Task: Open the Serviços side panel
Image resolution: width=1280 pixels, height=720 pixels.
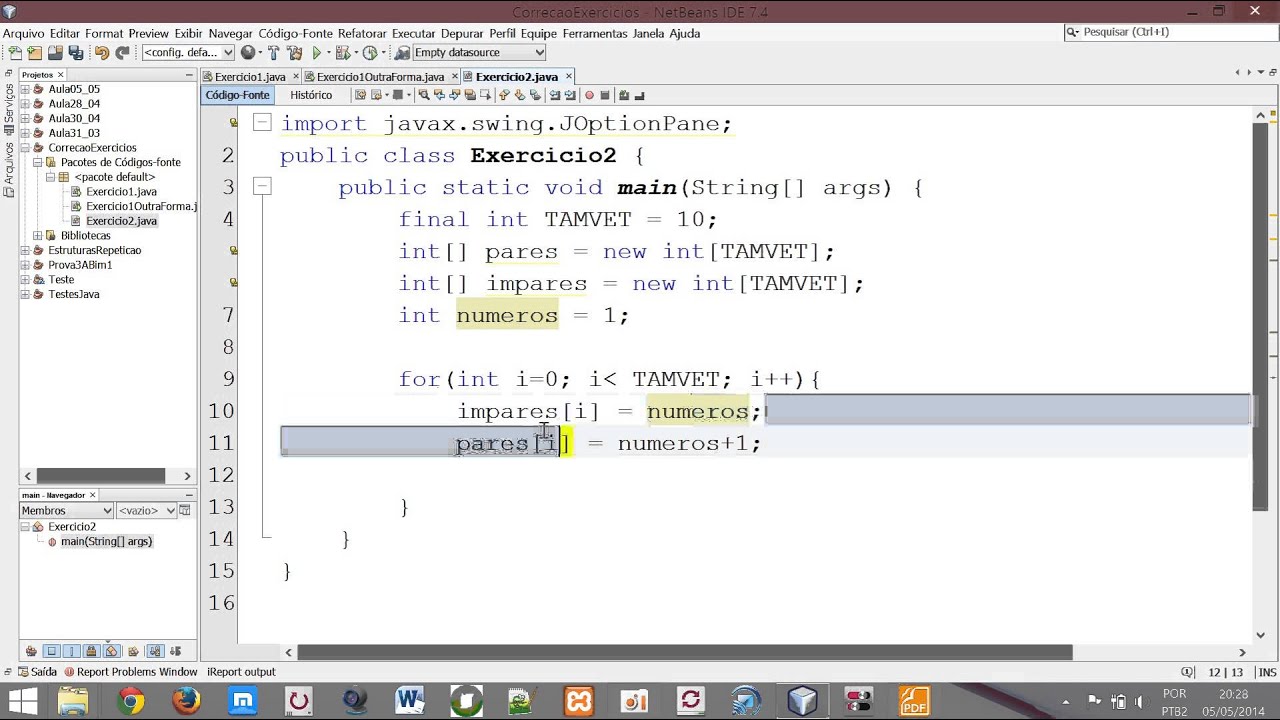Action: pos(9,110)
